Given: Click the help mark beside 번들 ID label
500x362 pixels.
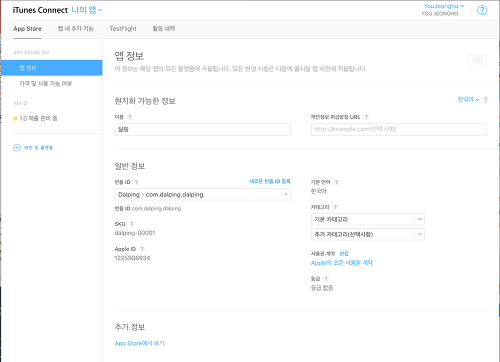Looking at the screenshot, I should coord(136,182).
